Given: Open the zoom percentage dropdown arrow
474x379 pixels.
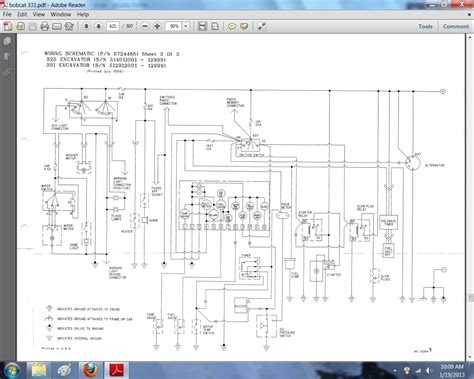Looking at the screenshot, I should click(186, 26).
